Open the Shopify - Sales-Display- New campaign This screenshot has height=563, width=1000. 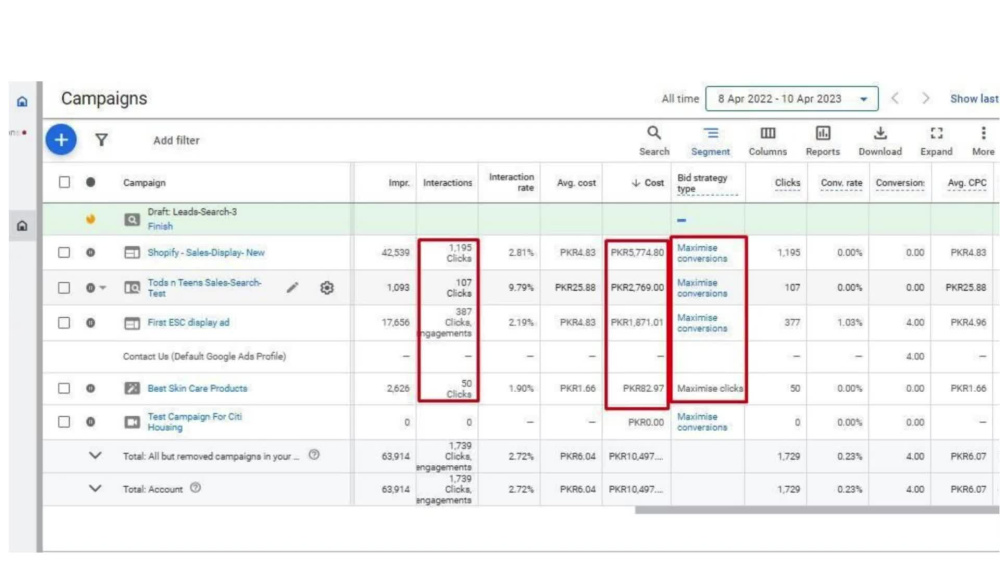tap(206, 252)
